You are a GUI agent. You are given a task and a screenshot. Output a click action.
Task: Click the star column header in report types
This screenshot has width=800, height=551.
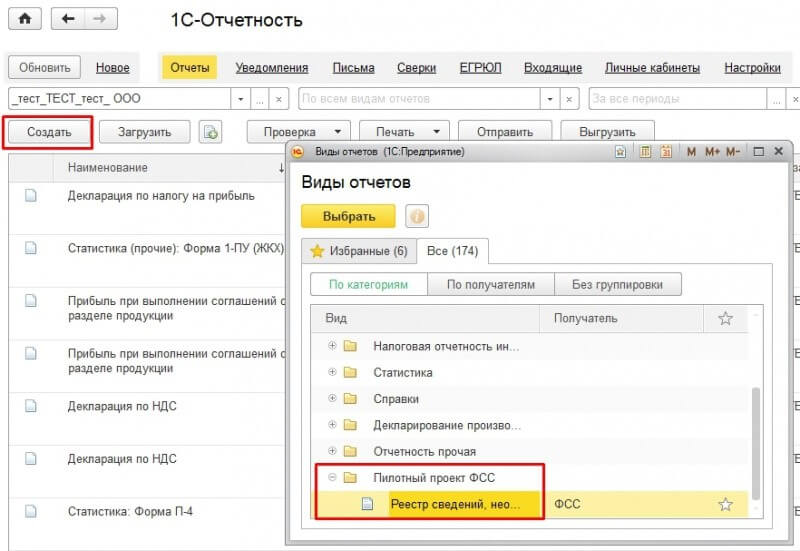tap(725, 318)
